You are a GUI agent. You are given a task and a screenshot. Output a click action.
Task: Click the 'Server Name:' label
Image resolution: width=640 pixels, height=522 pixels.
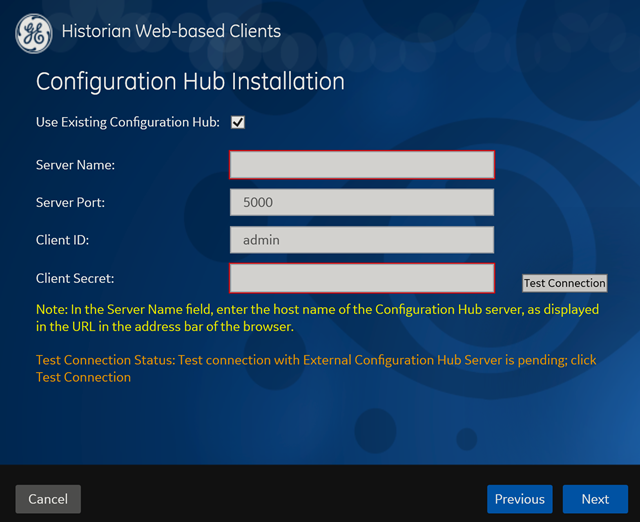[76, 165]
